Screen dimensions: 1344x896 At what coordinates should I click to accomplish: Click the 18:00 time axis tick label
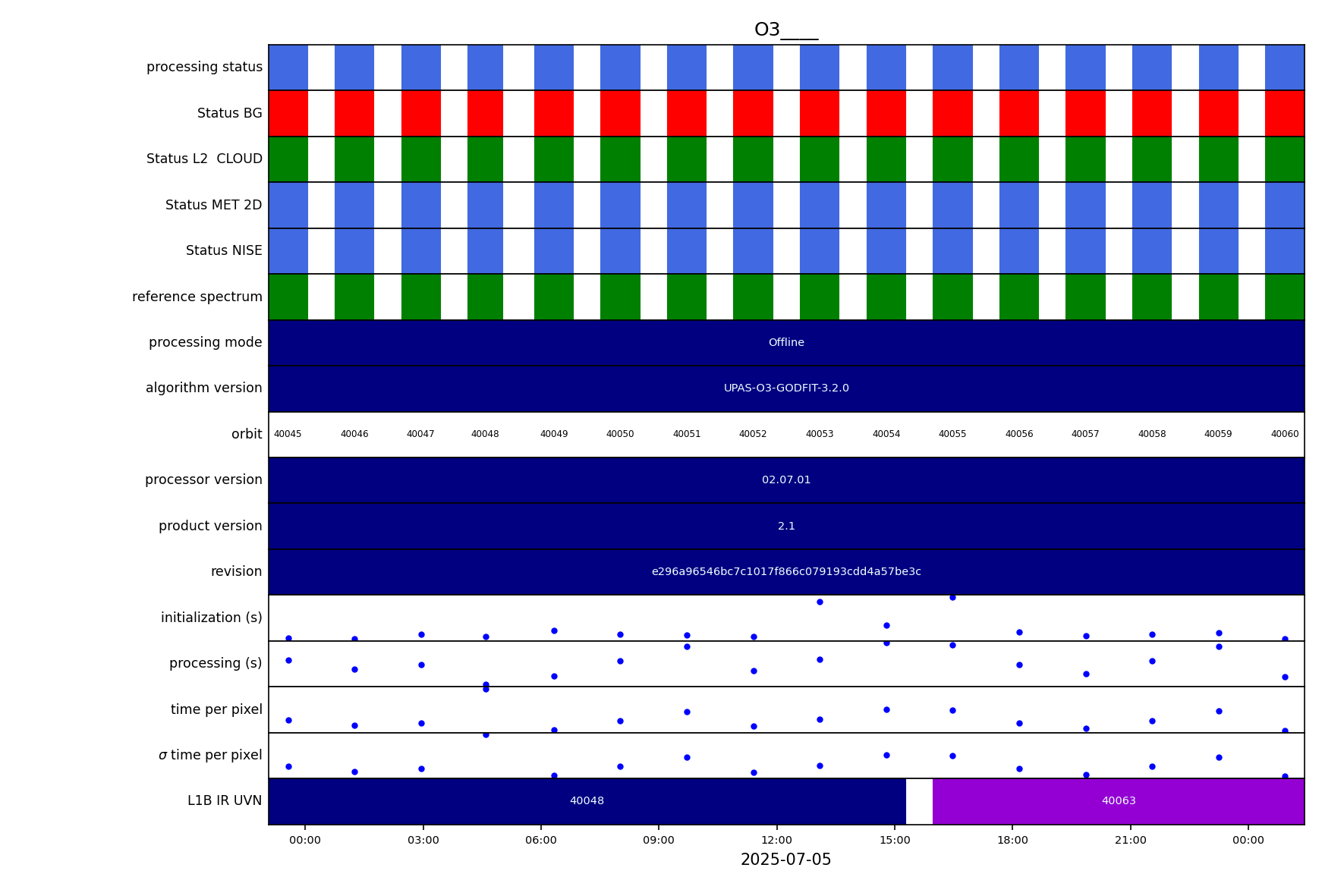1012,841
